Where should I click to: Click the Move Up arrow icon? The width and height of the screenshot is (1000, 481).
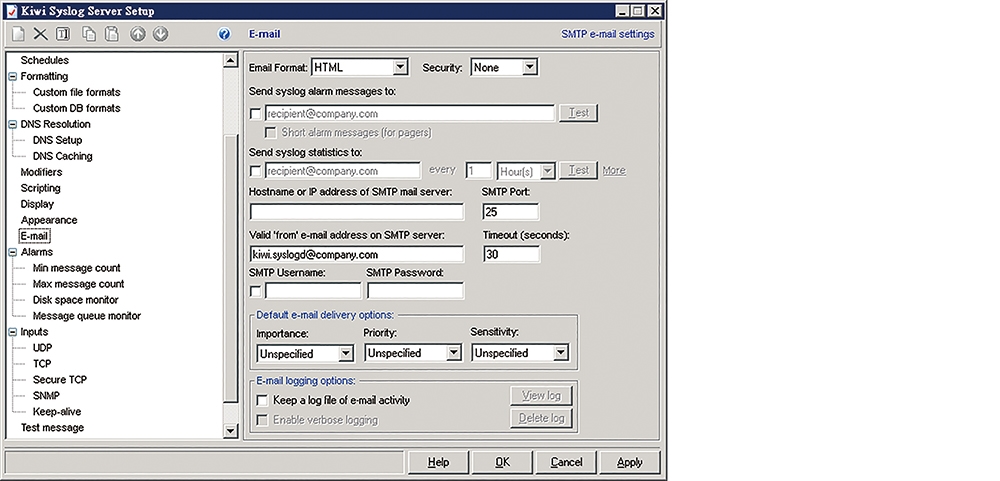138,34
